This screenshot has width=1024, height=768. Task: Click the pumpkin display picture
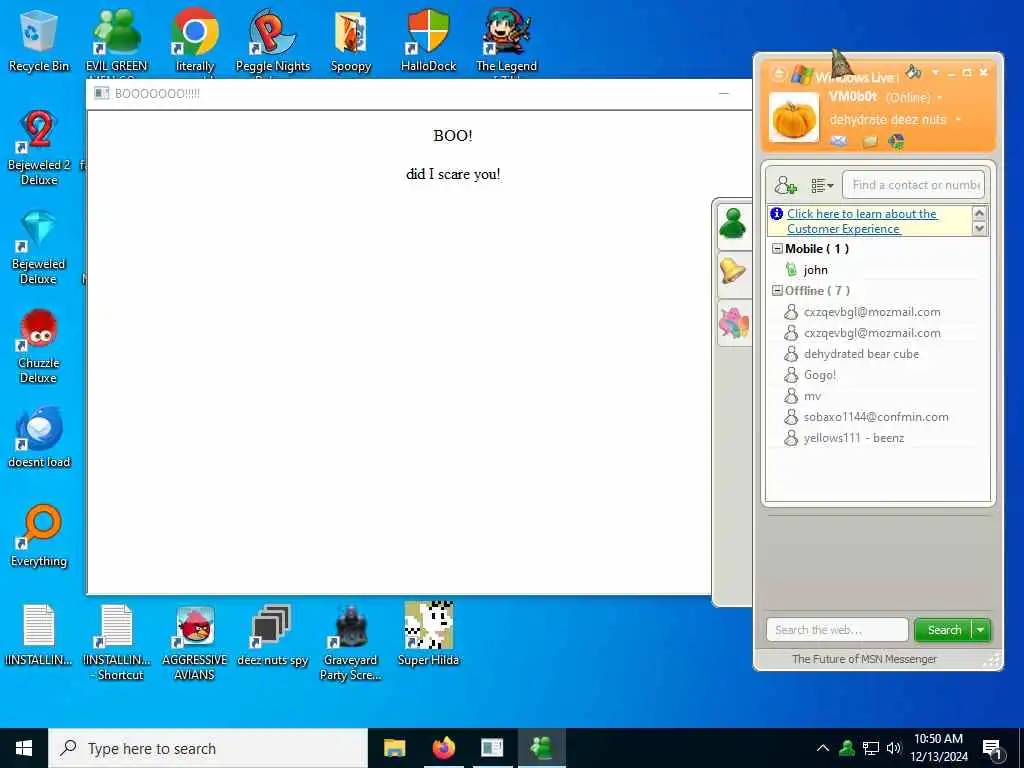pos(793,118)
